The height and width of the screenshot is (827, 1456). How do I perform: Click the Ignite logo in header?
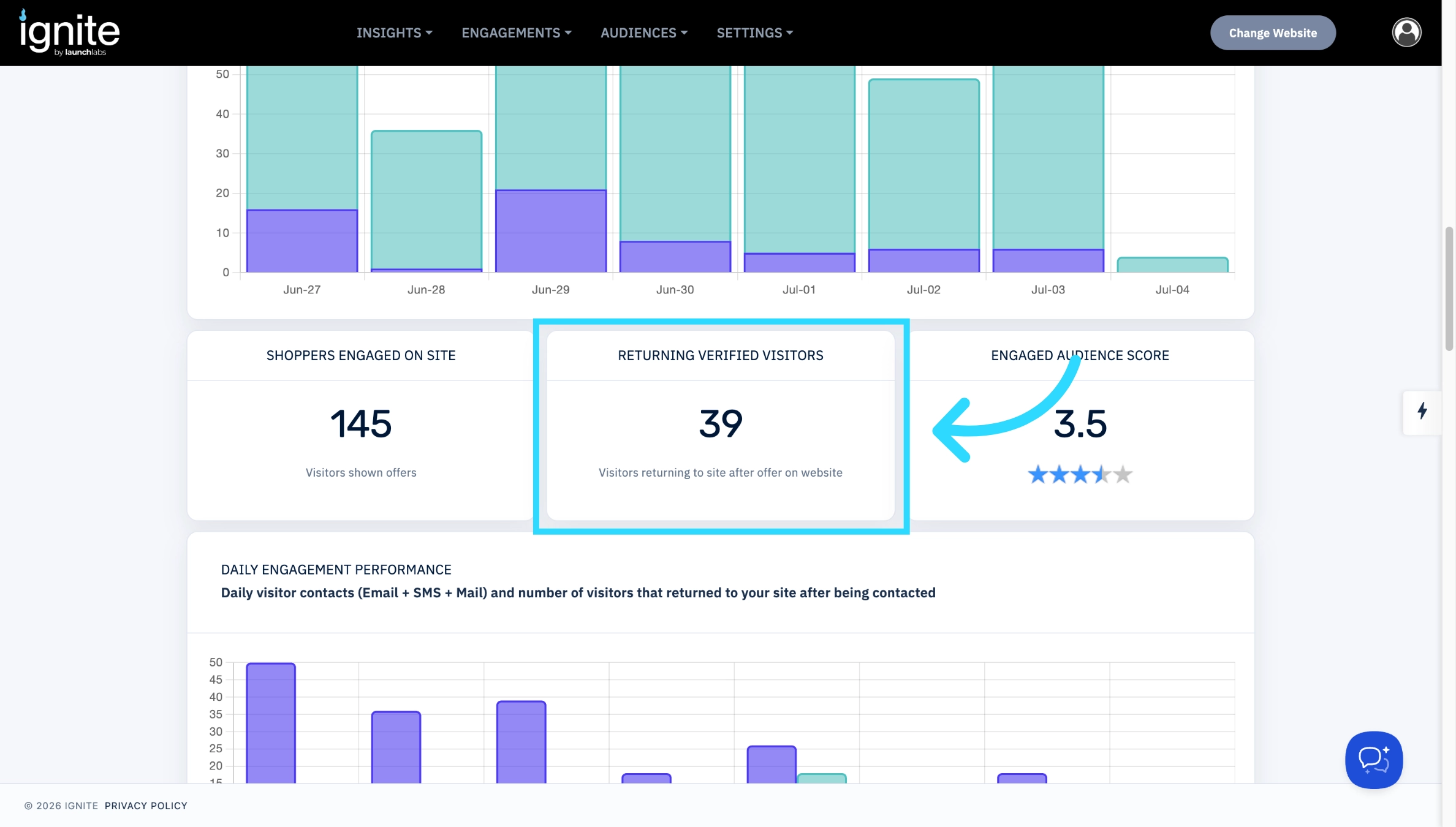(x=69, y=33)
